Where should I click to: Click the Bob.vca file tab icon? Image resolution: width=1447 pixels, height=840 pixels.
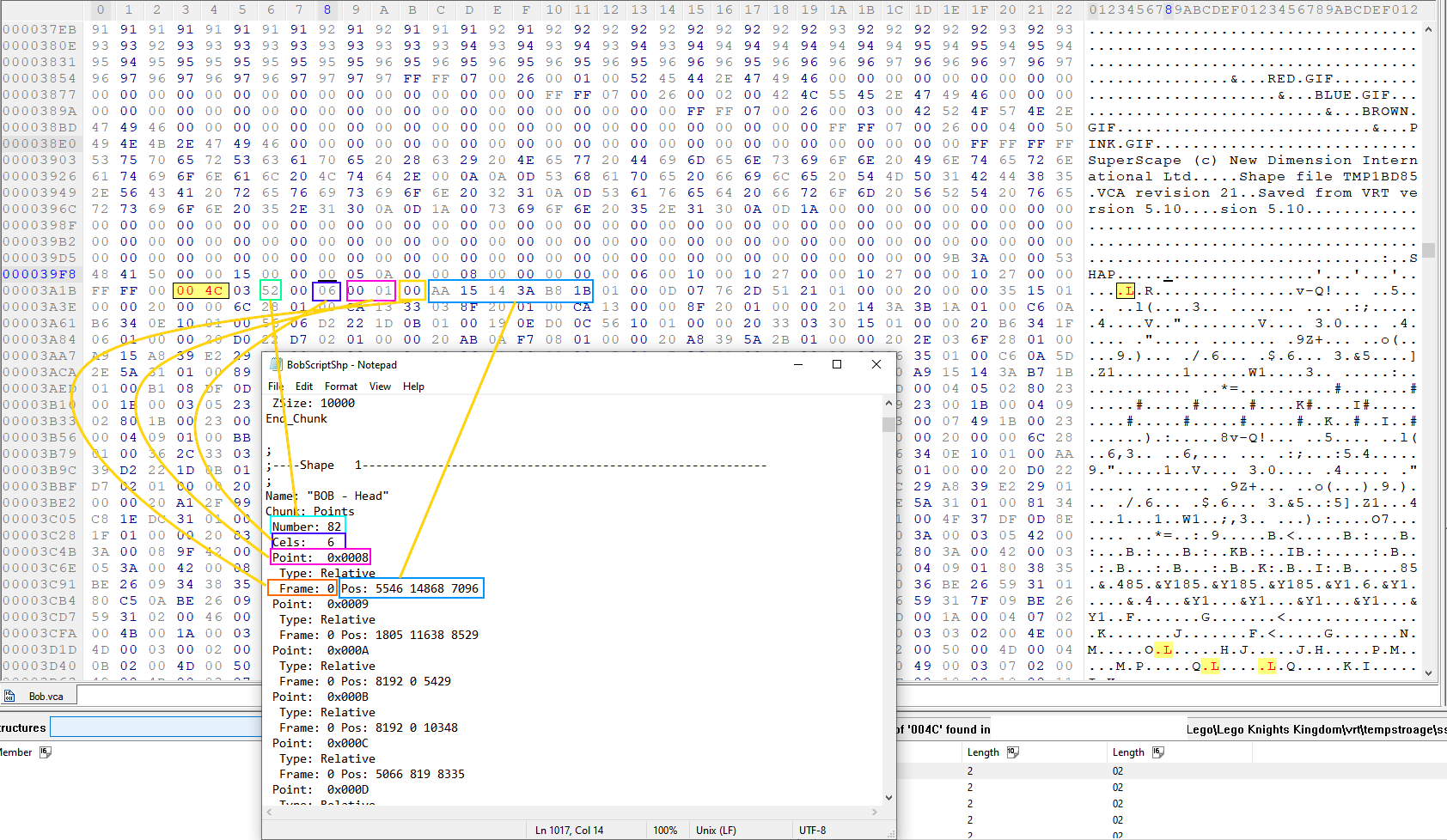(x=9, y=696)
